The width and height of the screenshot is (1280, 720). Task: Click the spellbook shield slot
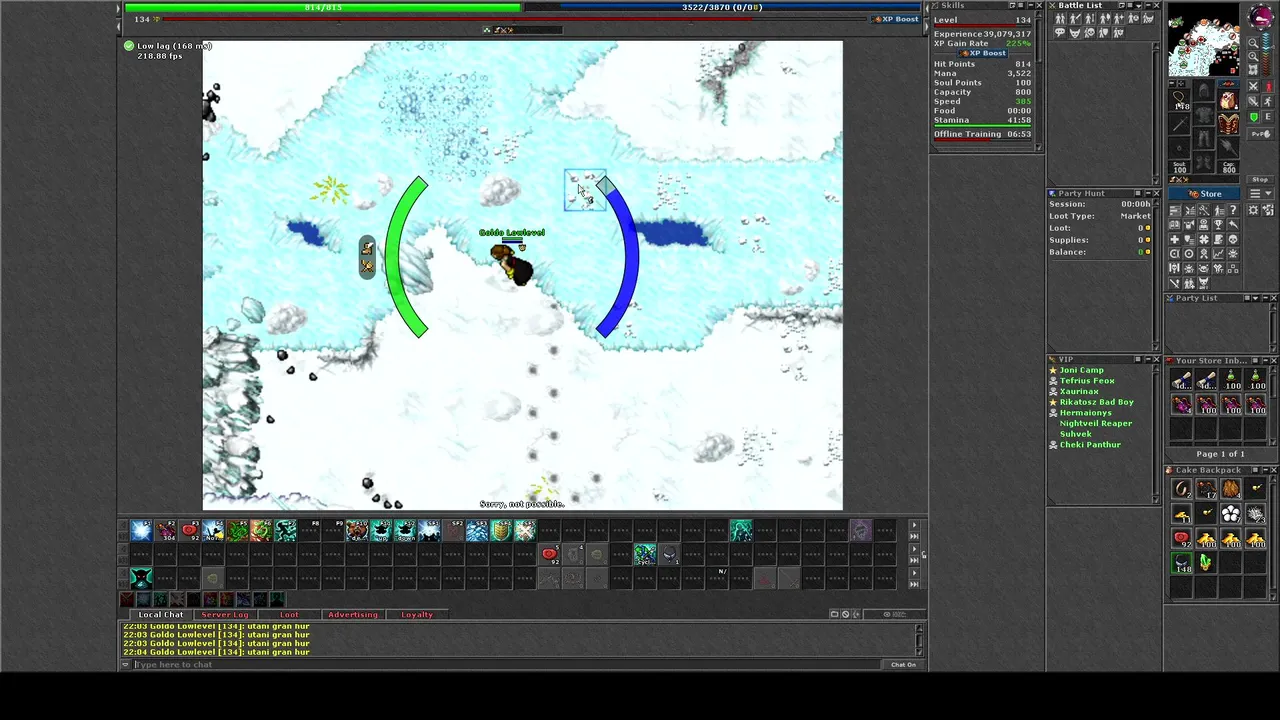point(1228,123)
